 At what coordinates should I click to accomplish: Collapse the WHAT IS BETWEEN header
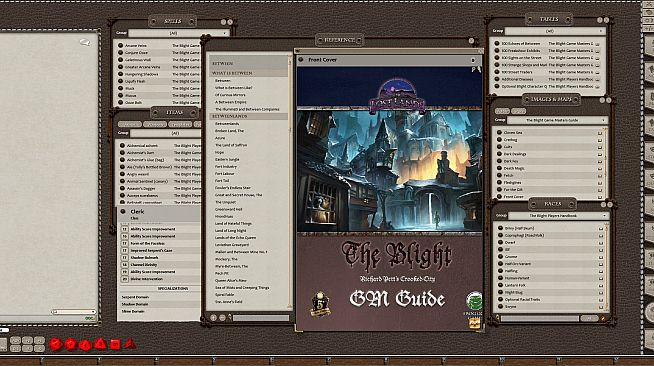click(249, 73)
